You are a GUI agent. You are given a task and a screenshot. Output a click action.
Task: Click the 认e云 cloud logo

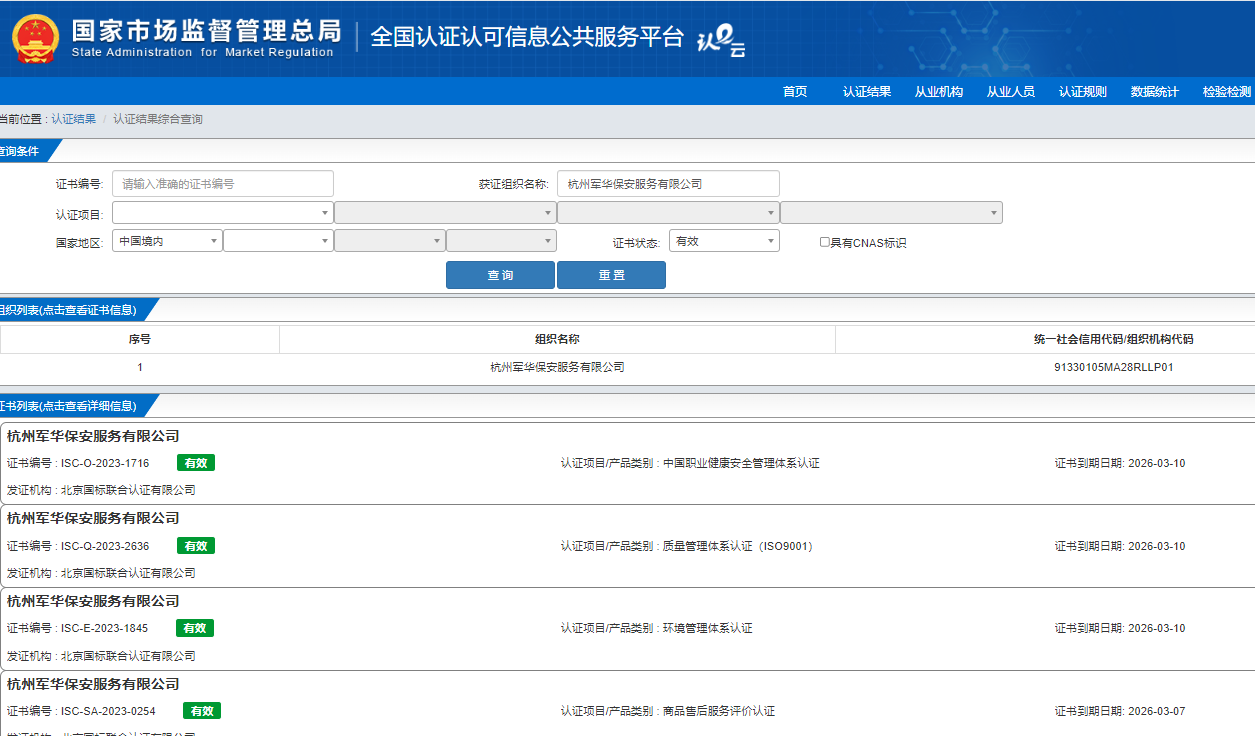click(720, 41)
